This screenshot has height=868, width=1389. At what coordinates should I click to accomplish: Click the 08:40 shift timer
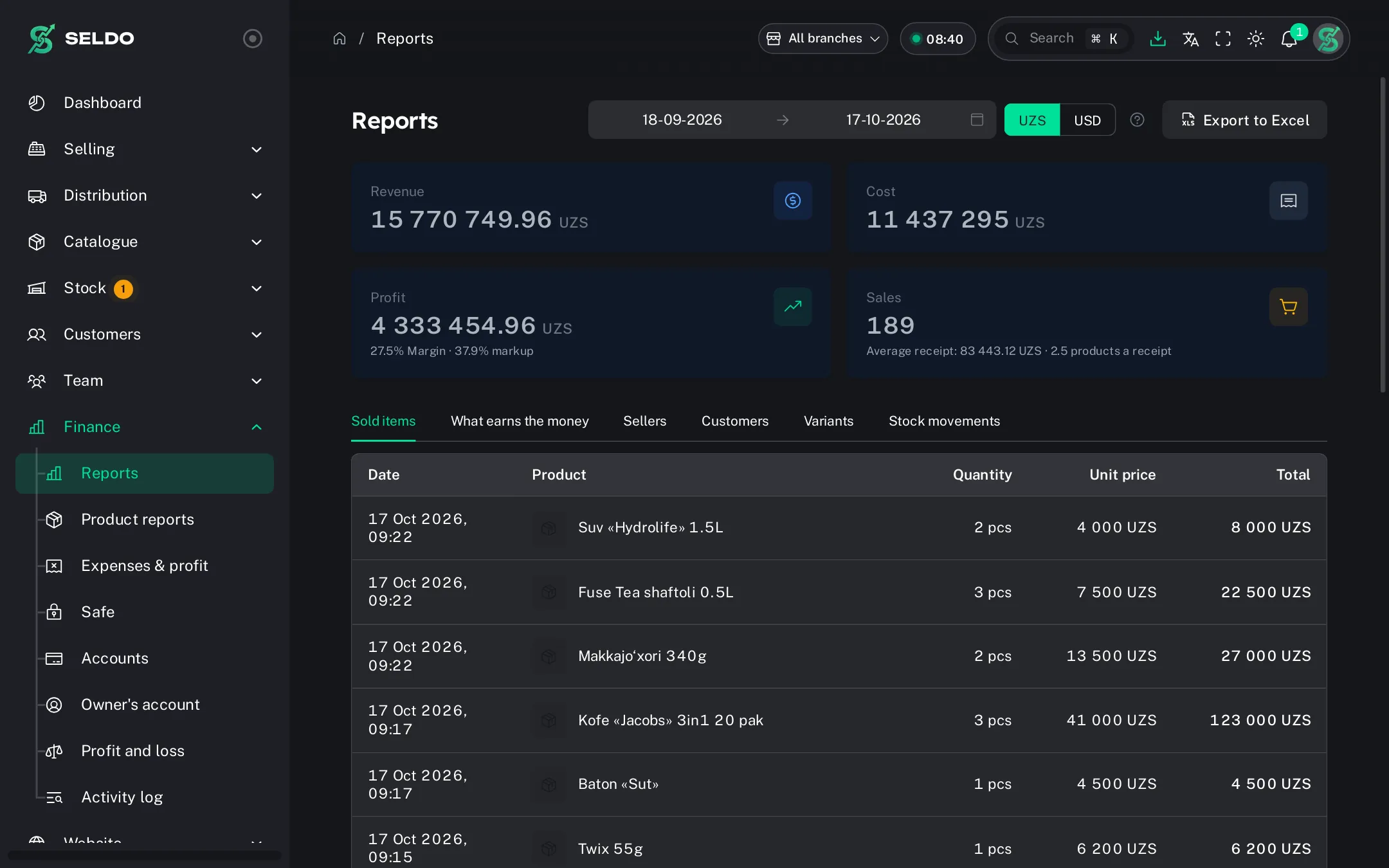click(x=938, y=39)
